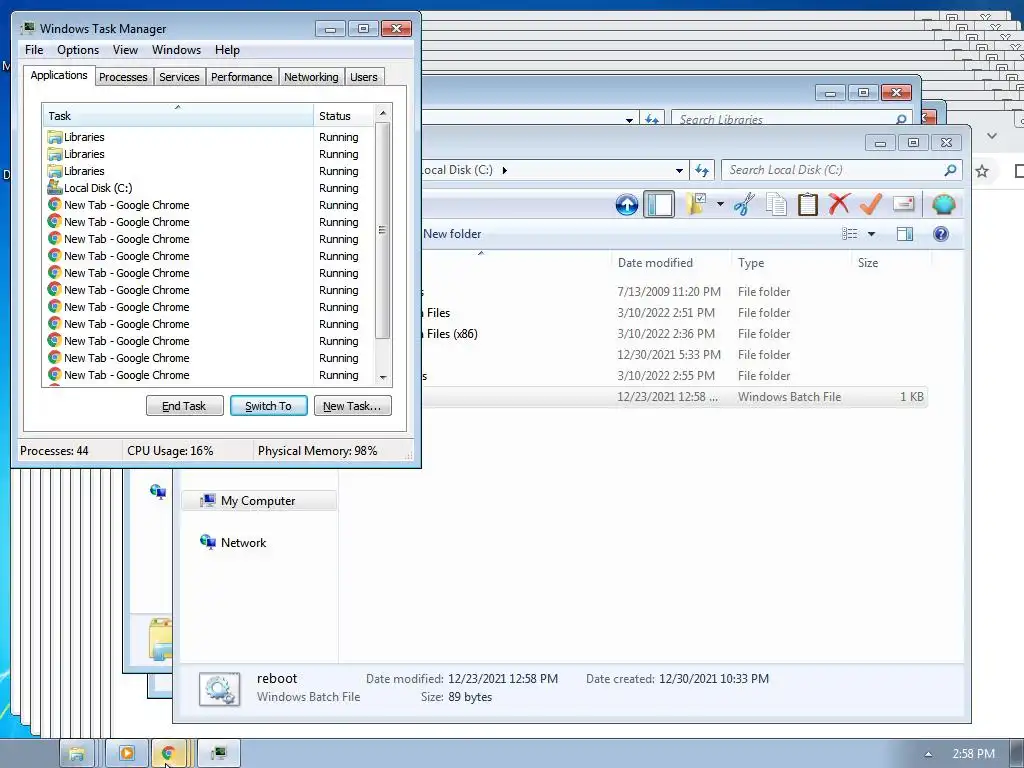Click the Up one level toolbar icon

coord(626,204)
